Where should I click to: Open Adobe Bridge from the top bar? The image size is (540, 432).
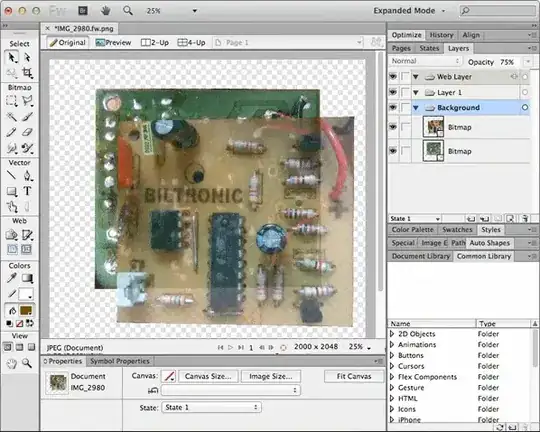coord(83,11)
